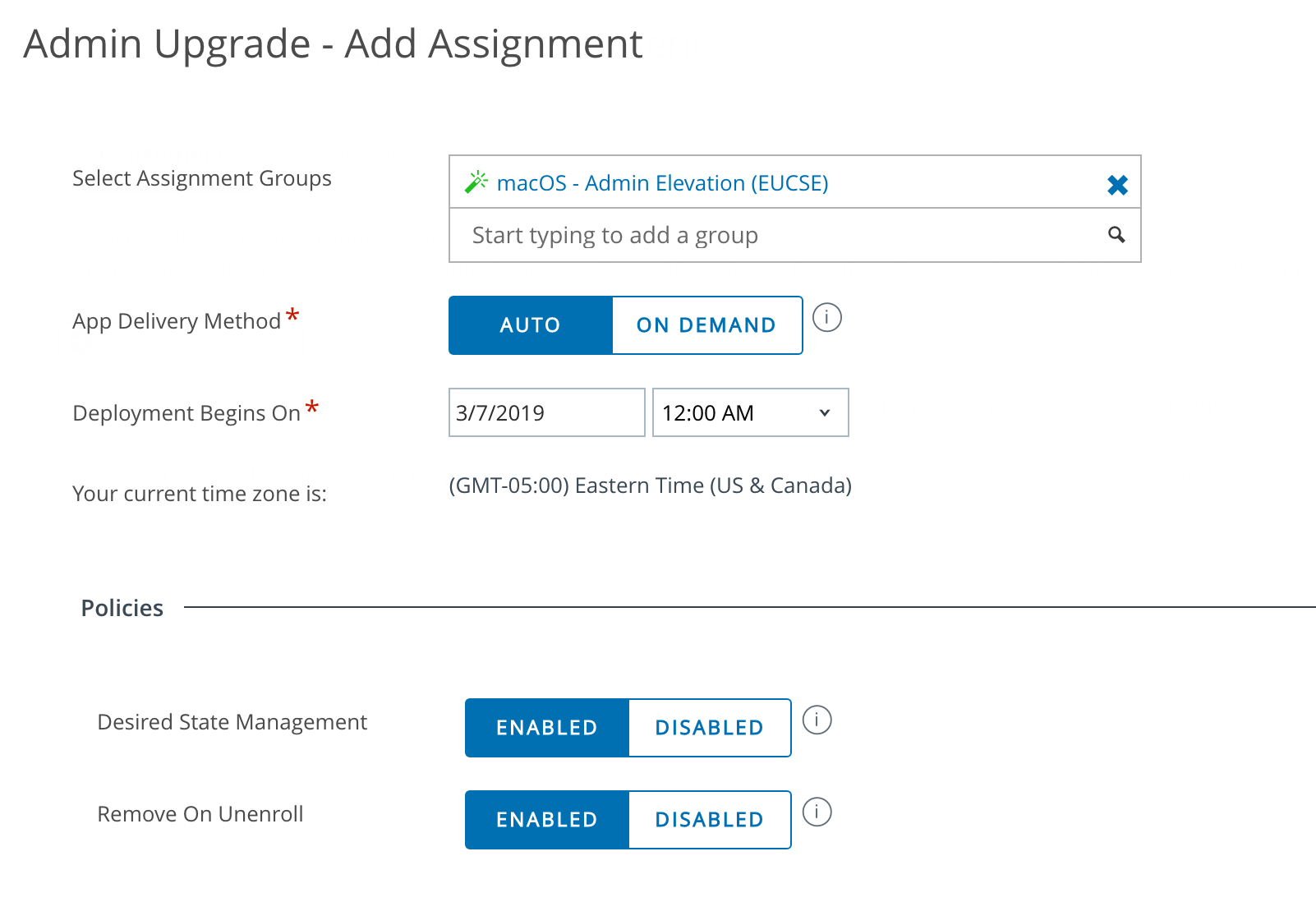Open info icon beside Desired State Management

(x=817, y=720)
